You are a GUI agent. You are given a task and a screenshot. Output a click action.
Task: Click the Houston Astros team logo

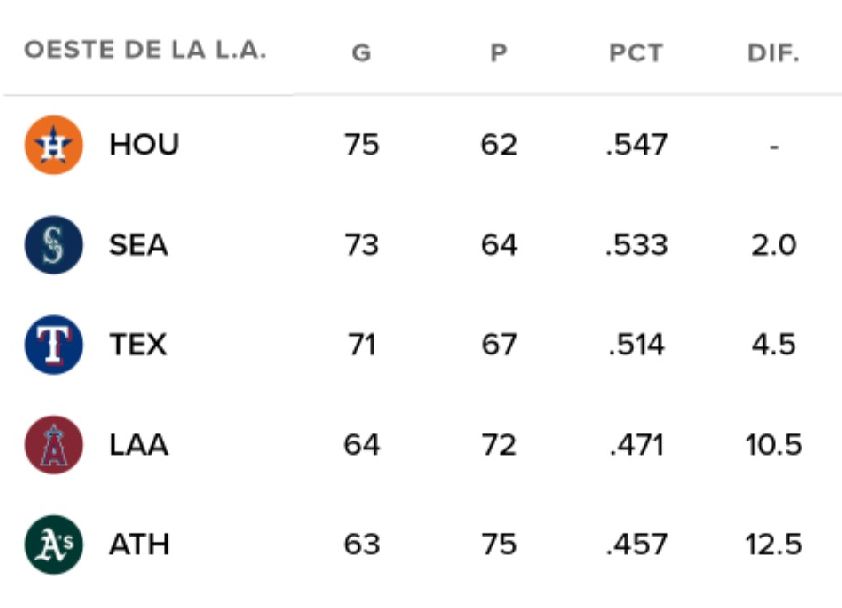click(x=53, y=145)
